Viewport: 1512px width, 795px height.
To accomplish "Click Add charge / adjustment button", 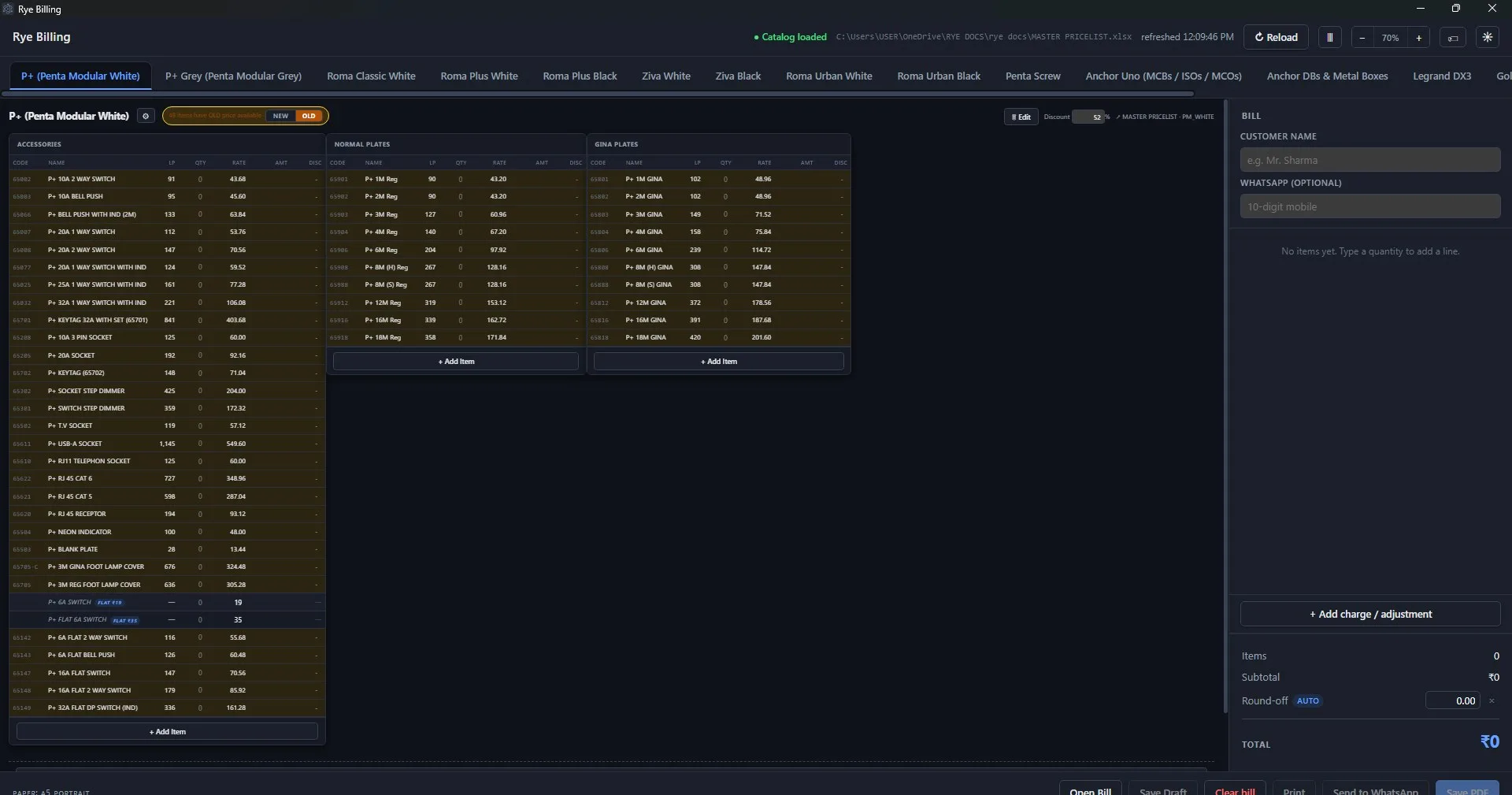I will coord(1370,614).
